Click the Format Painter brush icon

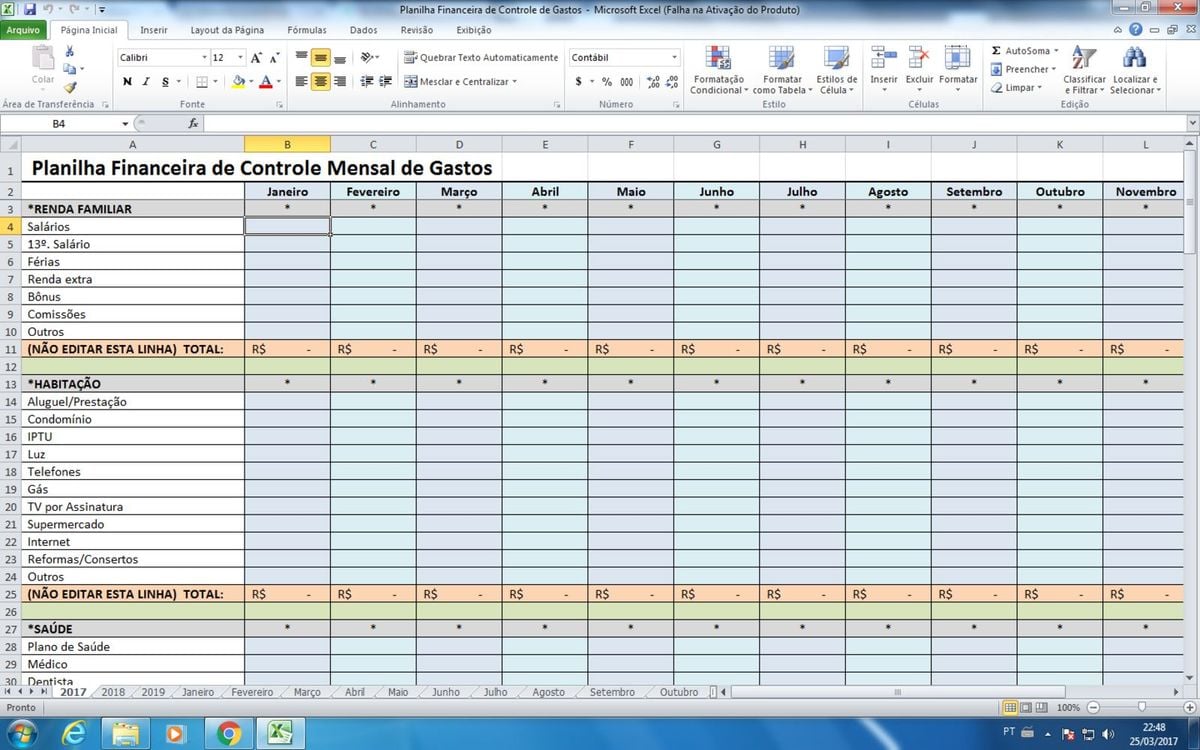tap(70, 87)
